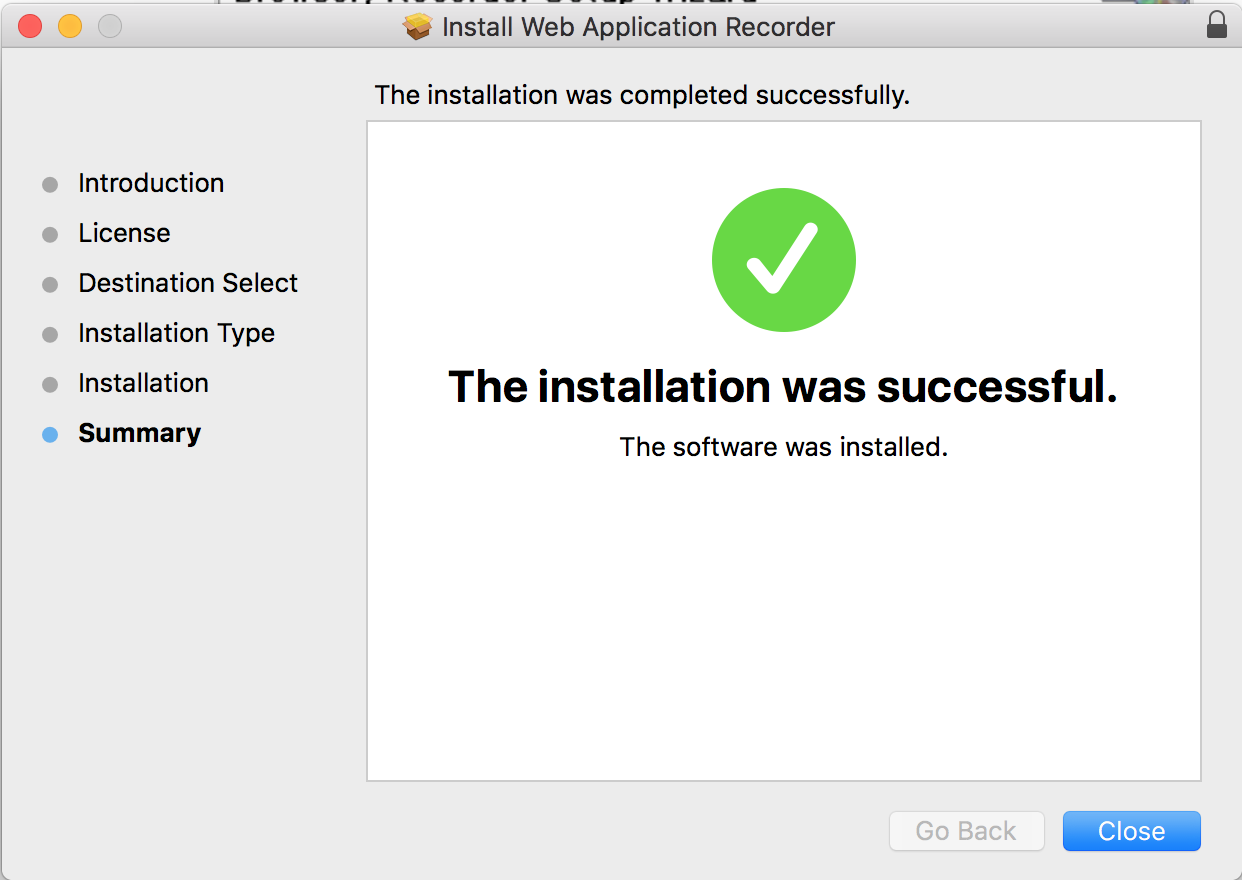Viewport: 1242px width, 880px height.
Task: Click the 'installation was completed successfully' header text
Action: [642, 95]
